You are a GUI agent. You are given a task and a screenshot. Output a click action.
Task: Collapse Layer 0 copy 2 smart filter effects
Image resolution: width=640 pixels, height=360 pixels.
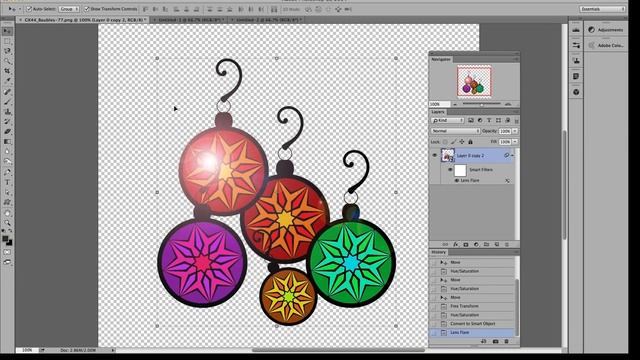512,156
